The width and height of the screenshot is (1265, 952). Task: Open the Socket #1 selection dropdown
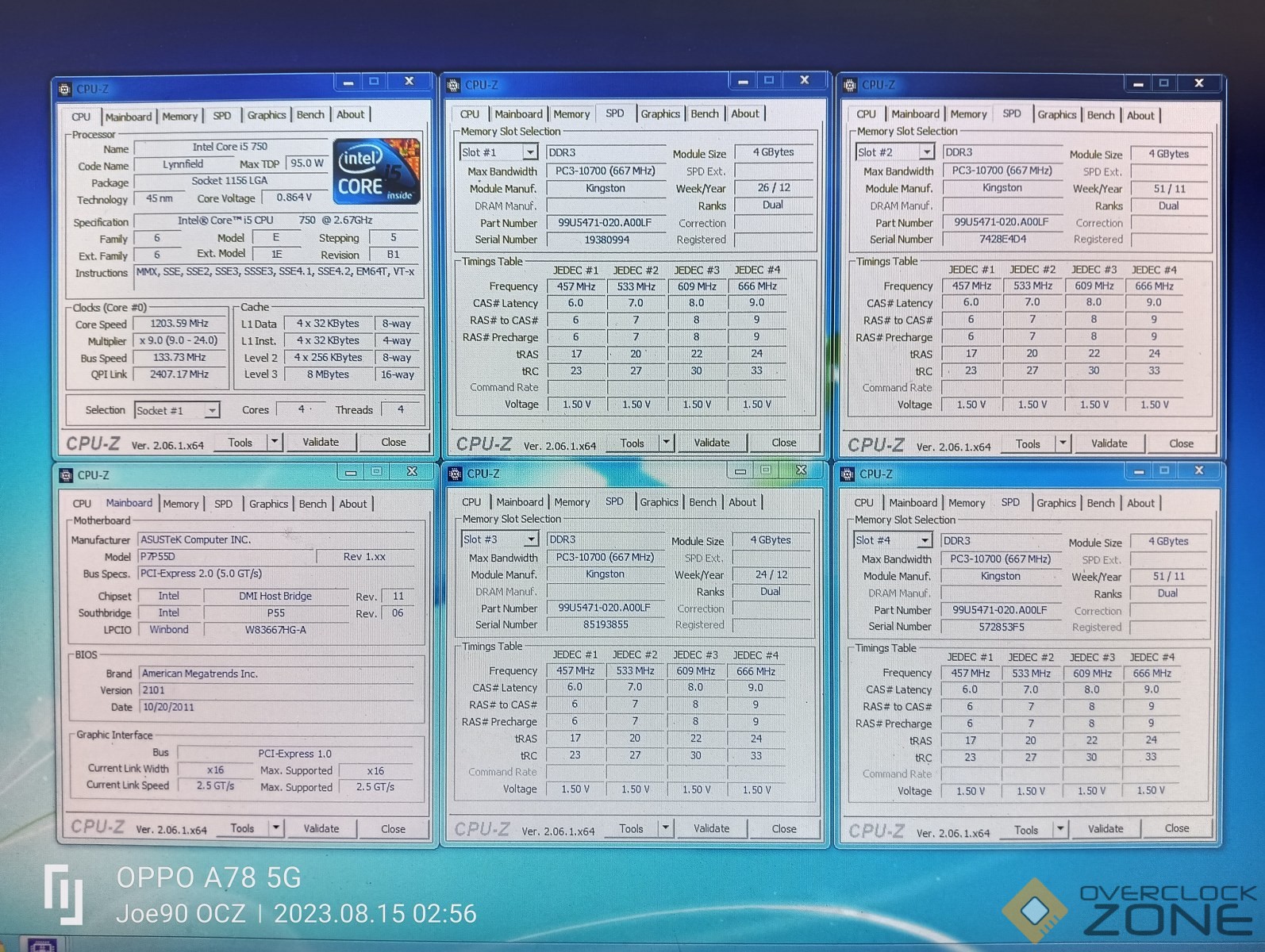tap(212, 410)
